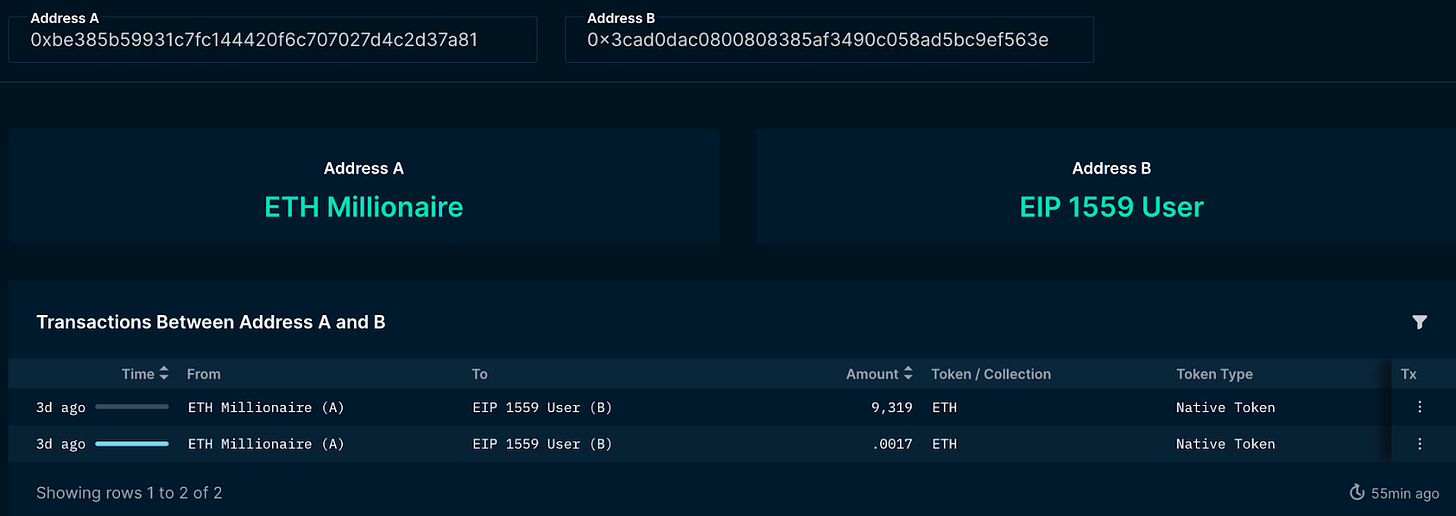This screenshot has height=516, width=1456.
Task: Focus the Address B input field
Action: (x=828, y=40)
